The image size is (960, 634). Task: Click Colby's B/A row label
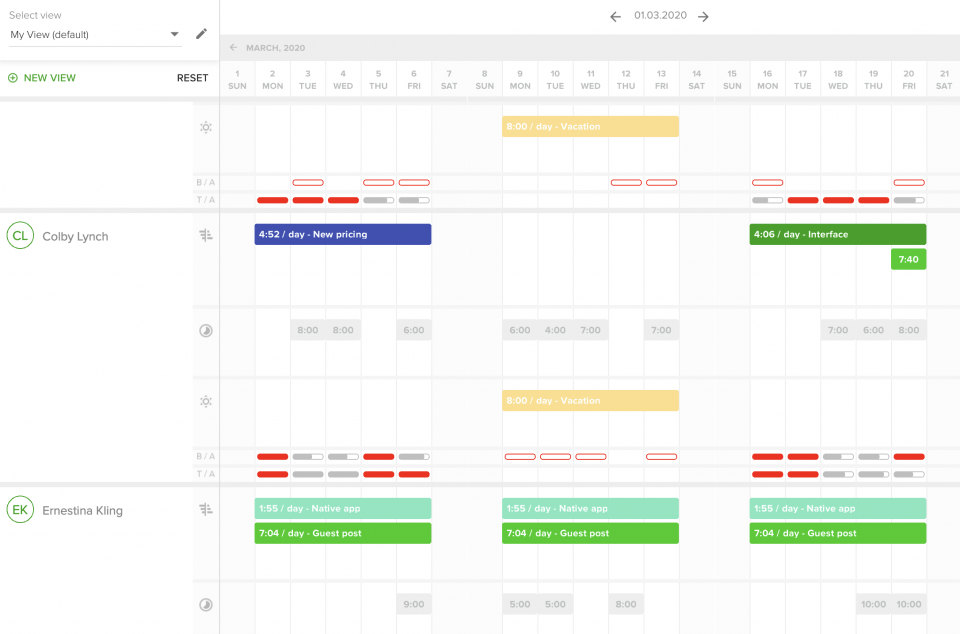click(x=206, y=457)
